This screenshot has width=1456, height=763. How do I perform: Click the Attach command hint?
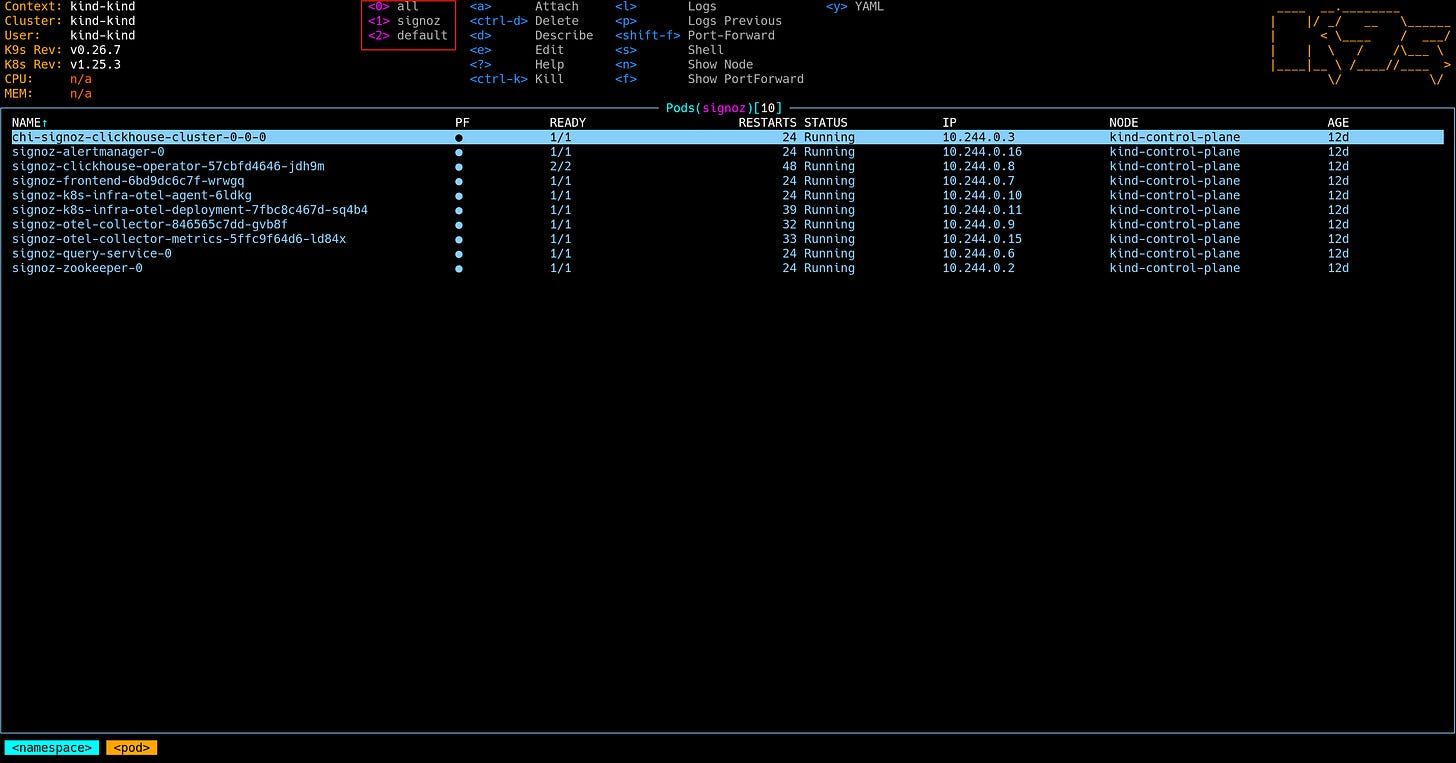(524, 7)
